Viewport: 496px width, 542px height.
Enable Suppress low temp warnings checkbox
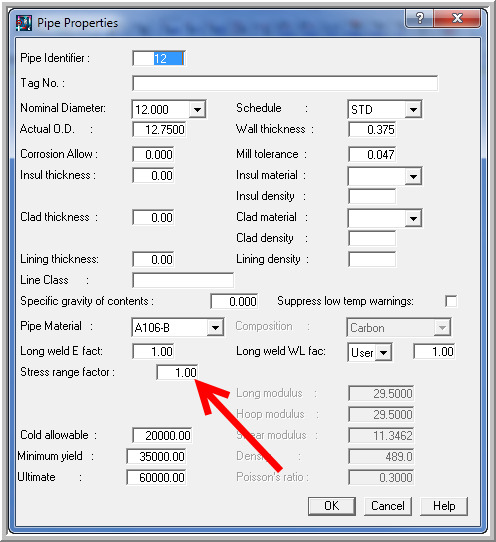pyautogui.click(x=451, y=301)
